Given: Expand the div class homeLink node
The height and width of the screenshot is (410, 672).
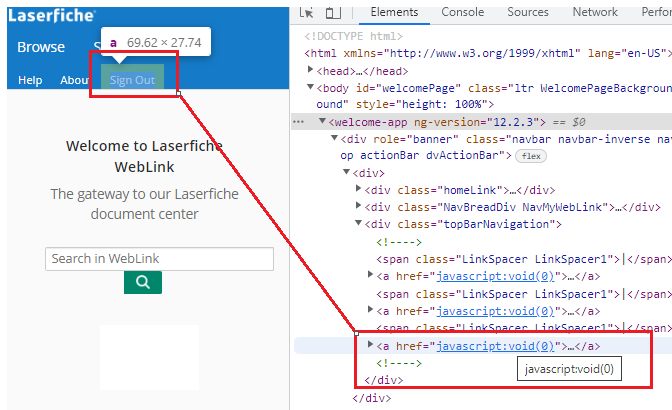Looking at the screenshot, I should pos(359,189).
